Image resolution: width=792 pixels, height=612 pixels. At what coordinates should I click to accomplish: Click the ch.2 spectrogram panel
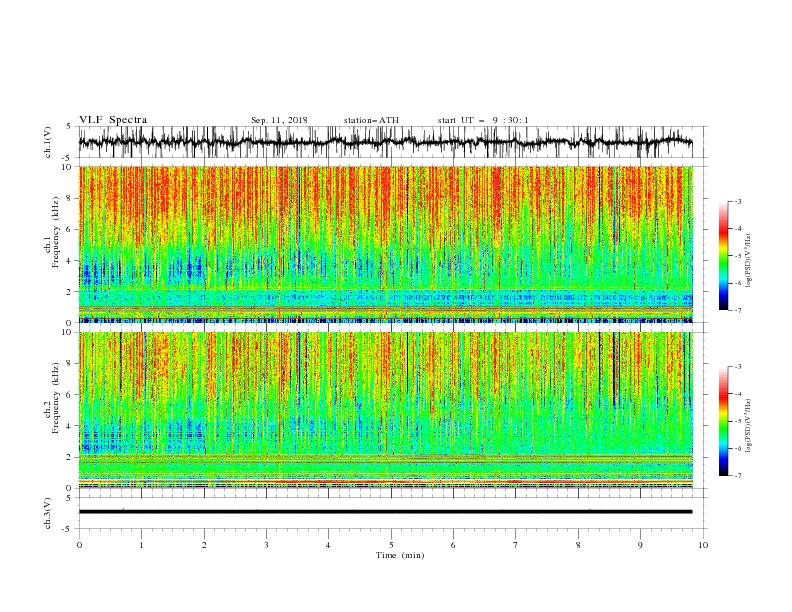pos(386,410)
